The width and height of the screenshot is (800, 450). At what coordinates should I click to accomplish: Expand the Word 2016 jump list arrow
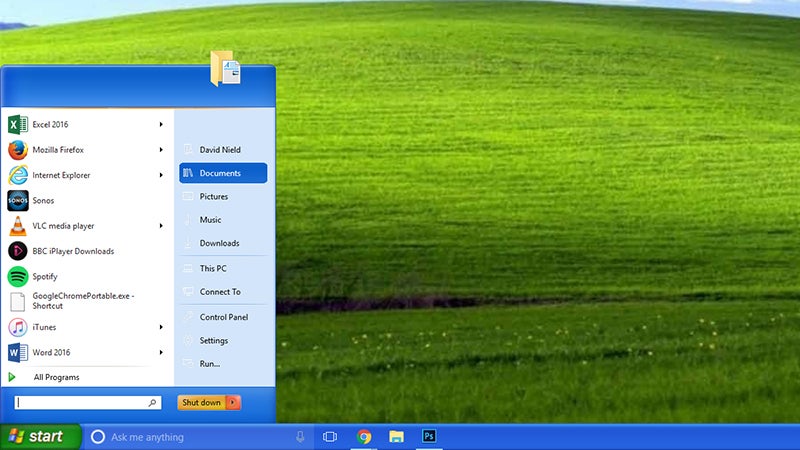[x=161, y=352]
